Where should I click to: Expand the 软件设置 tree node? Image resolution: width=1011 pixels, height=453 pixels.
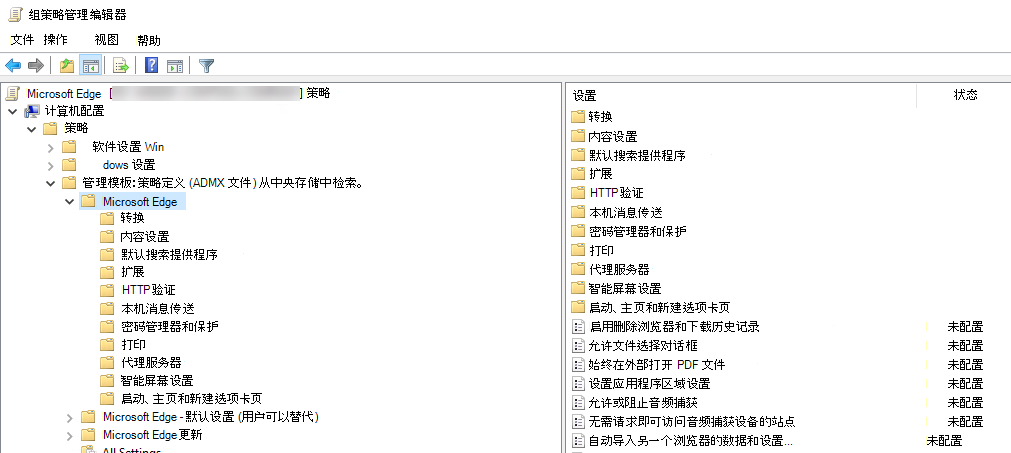tap(51, 148)
